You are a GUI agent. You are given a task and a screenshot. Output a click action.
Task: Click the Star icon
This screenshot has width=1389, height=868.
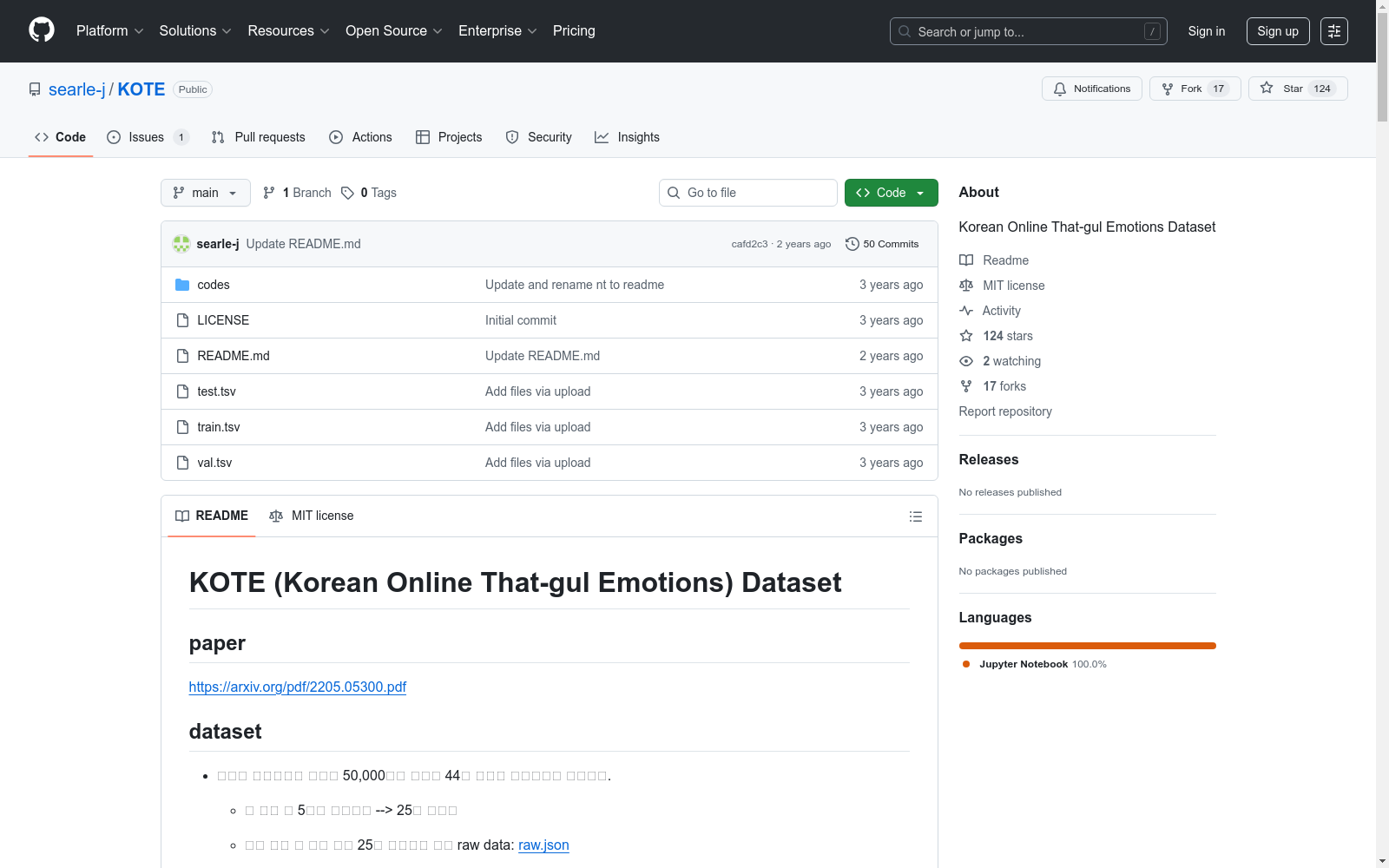click(1267, 89)
